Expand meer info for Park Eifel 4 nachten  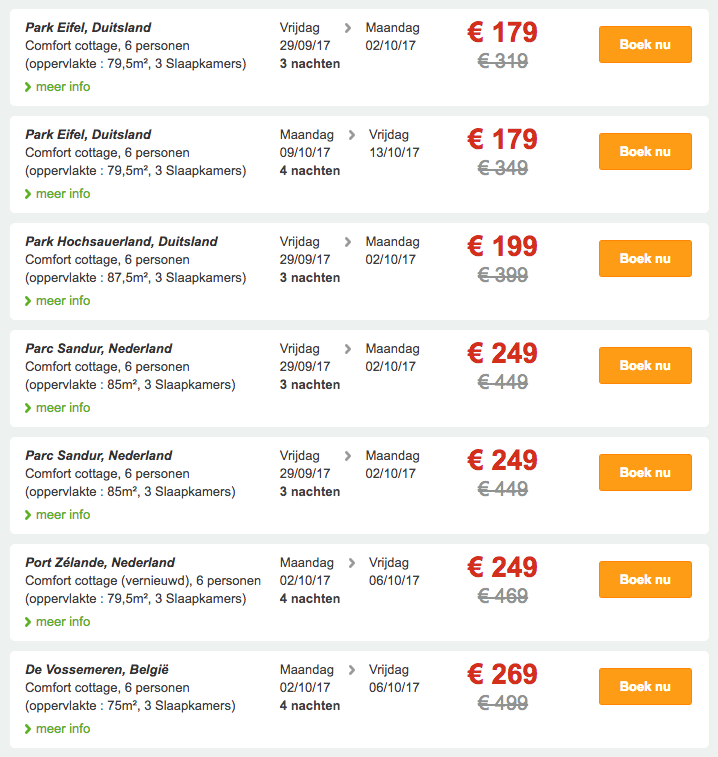pyautogui.click(x=58, y=194)
